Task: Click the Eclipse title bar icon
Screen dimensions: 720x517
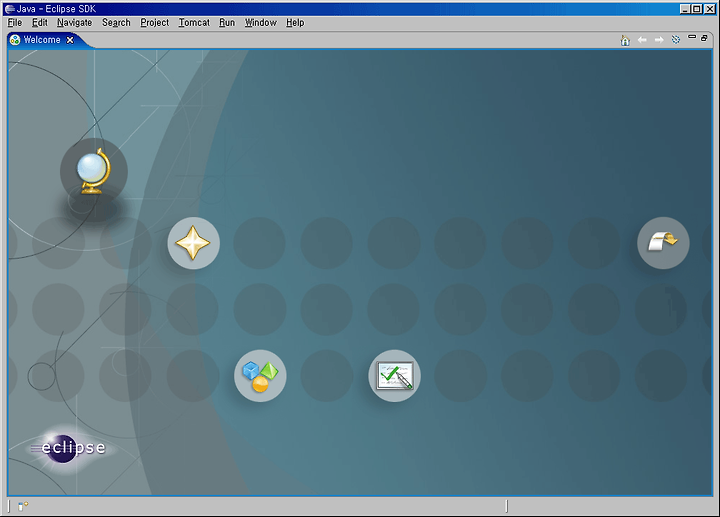Action: (9, 9)
